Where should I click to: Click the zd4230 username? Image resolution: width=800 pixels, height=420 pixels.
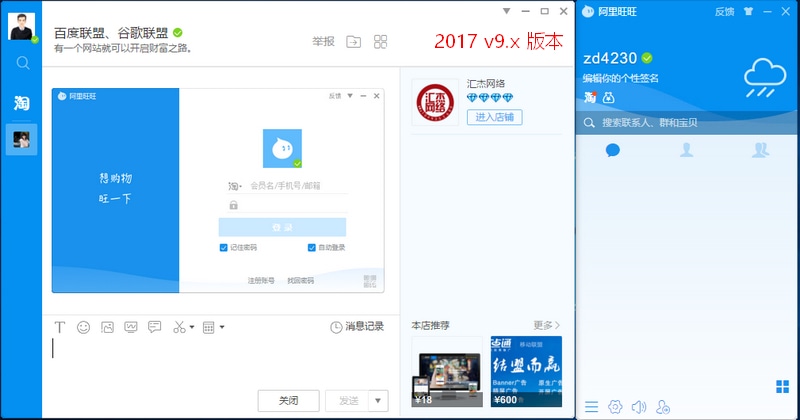[x=610, y=58]
